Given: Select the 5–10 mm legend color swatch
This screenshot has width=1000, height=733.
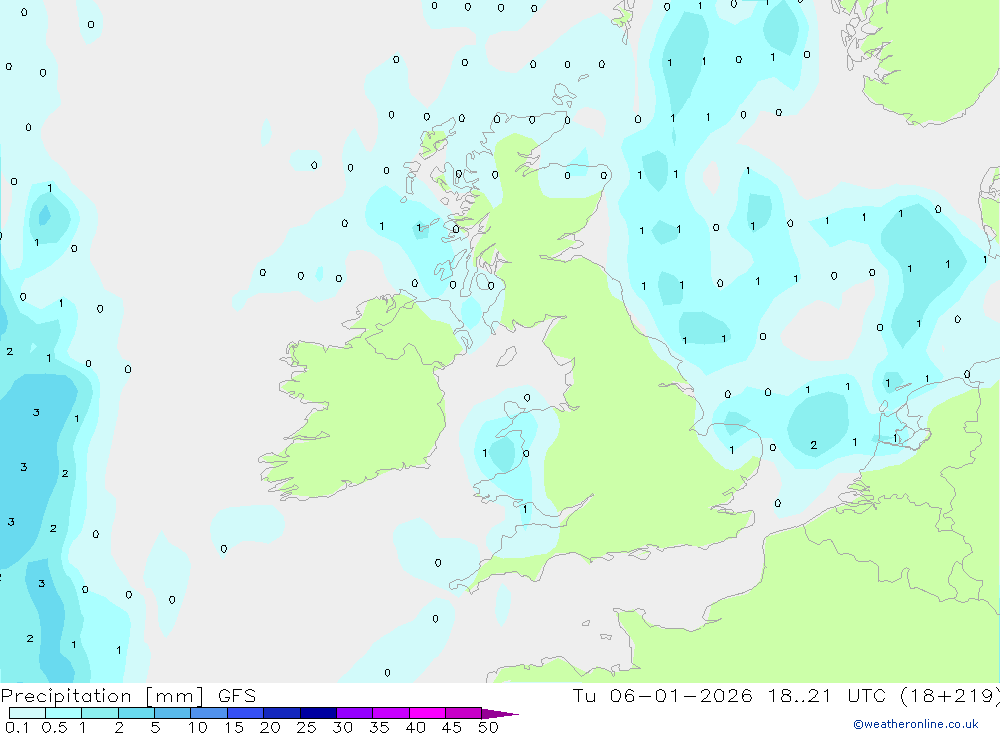Looking at the screenshot, I should coord(173,713).
